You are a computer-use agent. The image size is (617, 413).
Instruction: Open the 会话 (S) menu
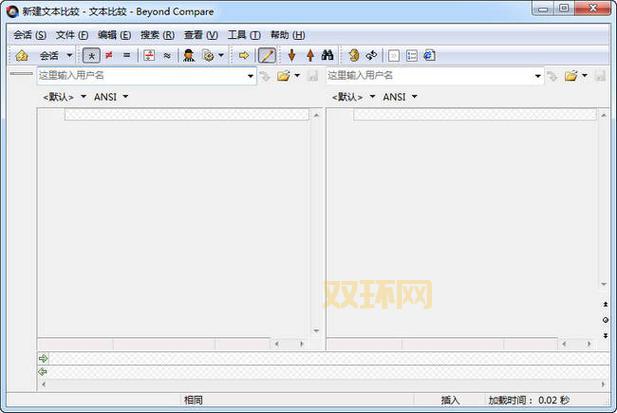tap(30, 35)
